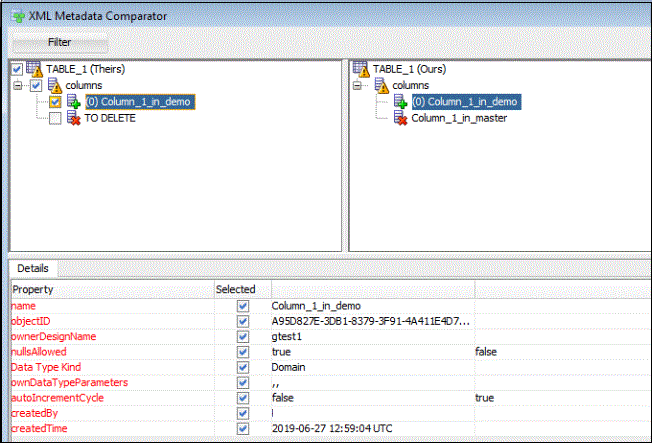Click the createdTime property label
Screen dimensions: 652x443
[39, 429]
